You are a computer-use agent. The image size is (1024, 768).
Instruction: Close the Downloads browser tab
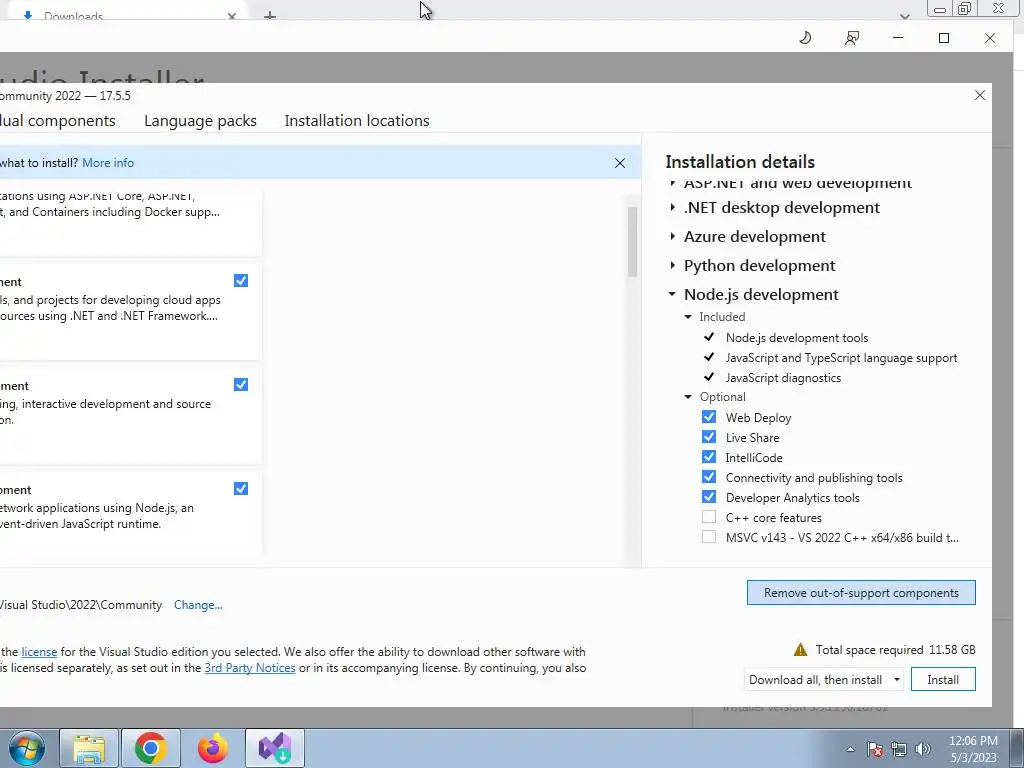(x=232, y=16)
